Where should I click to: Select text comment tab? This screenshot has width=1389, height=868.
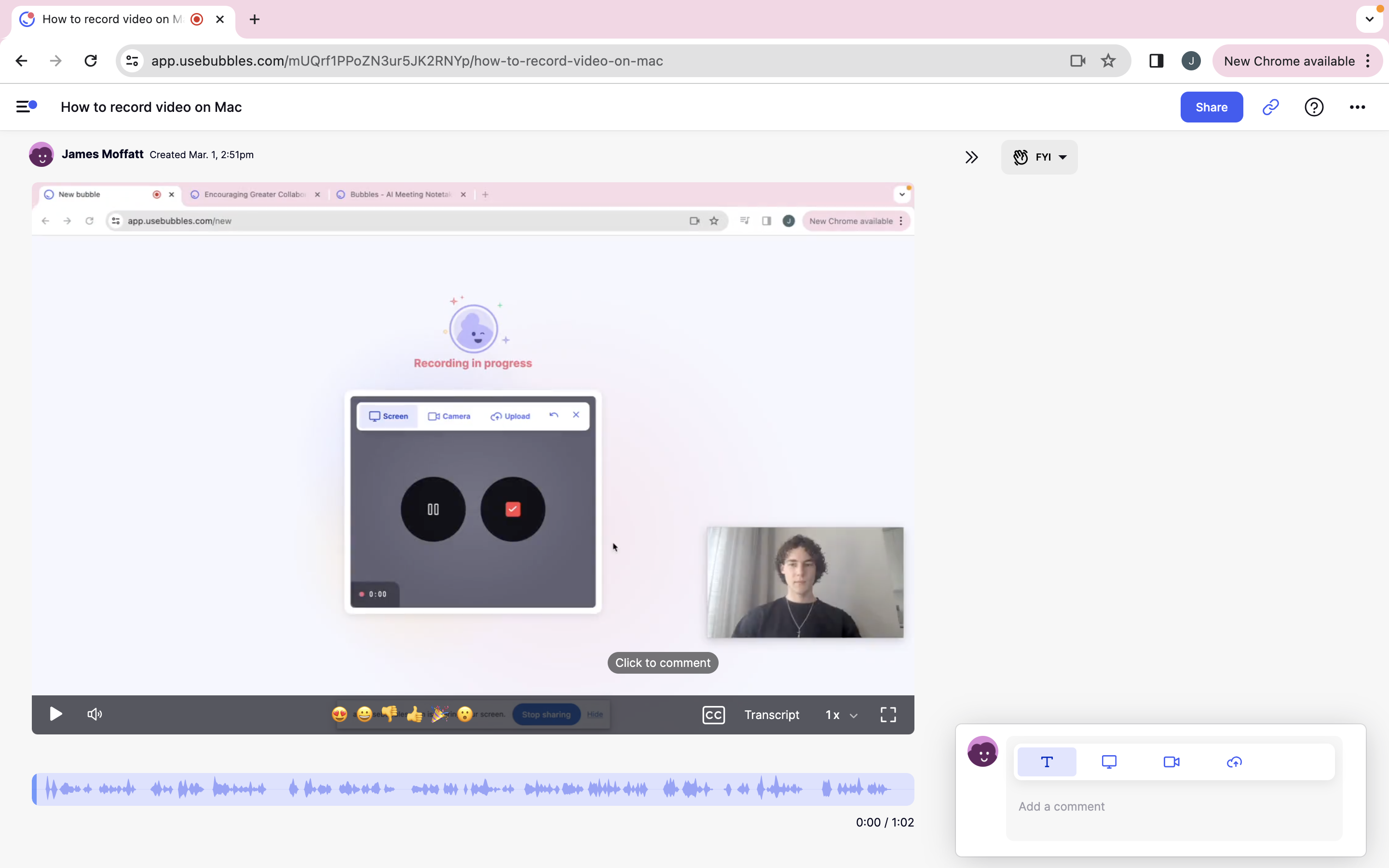(1047, 762)
